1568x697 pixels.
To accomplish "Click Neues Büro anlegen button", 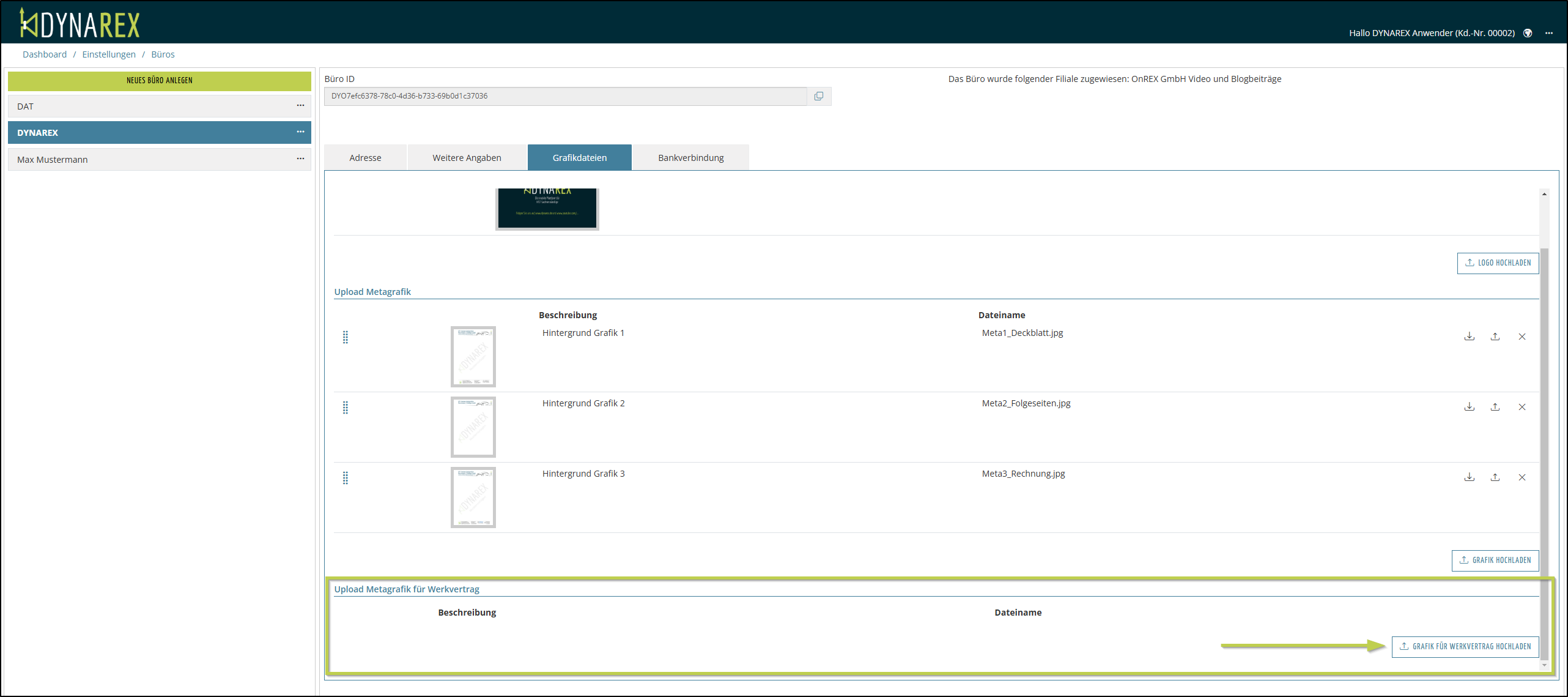I will (x=159, y=81).
